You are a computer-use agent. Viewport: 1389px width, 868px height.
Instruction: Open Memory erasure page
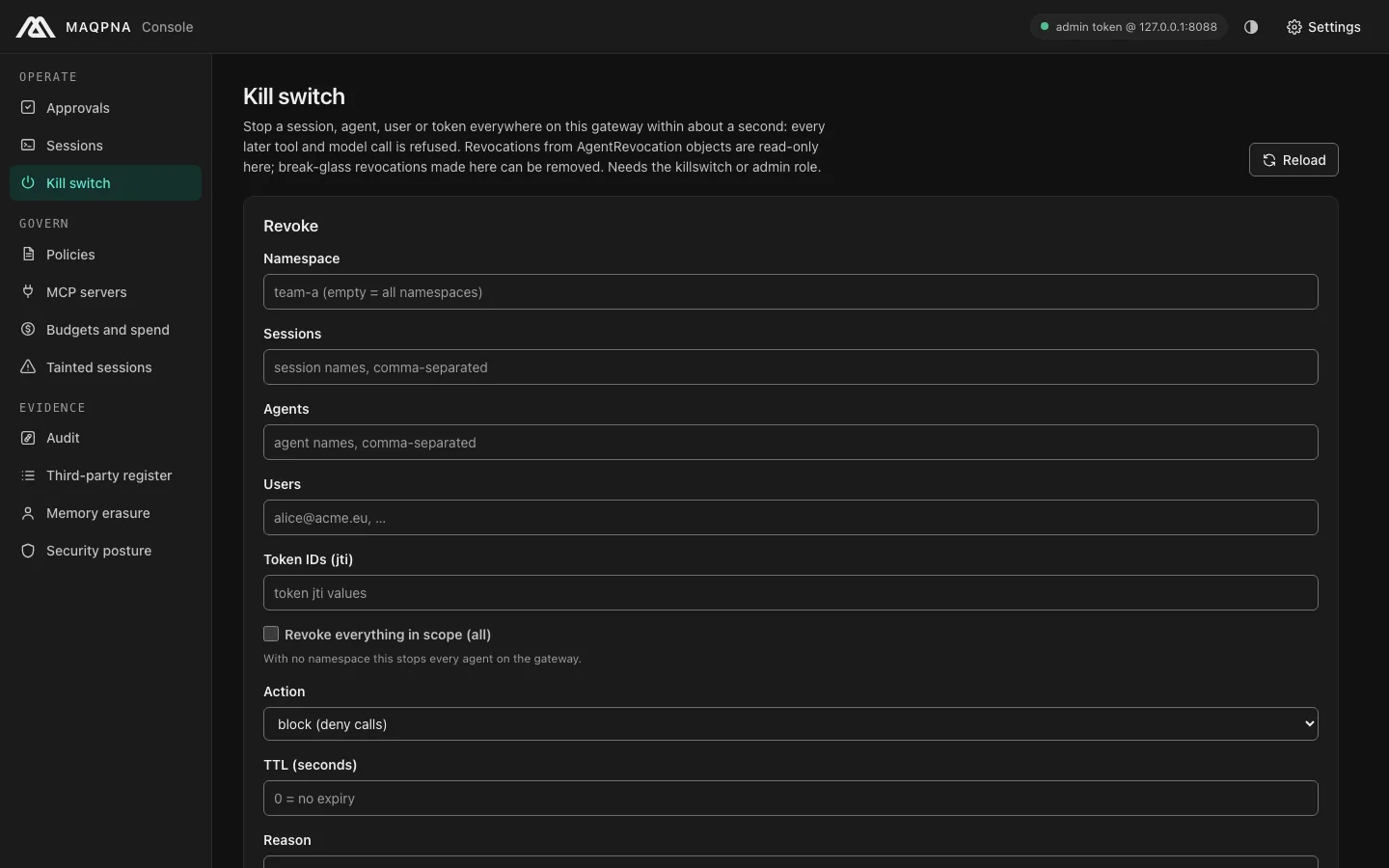coord(105,512)
